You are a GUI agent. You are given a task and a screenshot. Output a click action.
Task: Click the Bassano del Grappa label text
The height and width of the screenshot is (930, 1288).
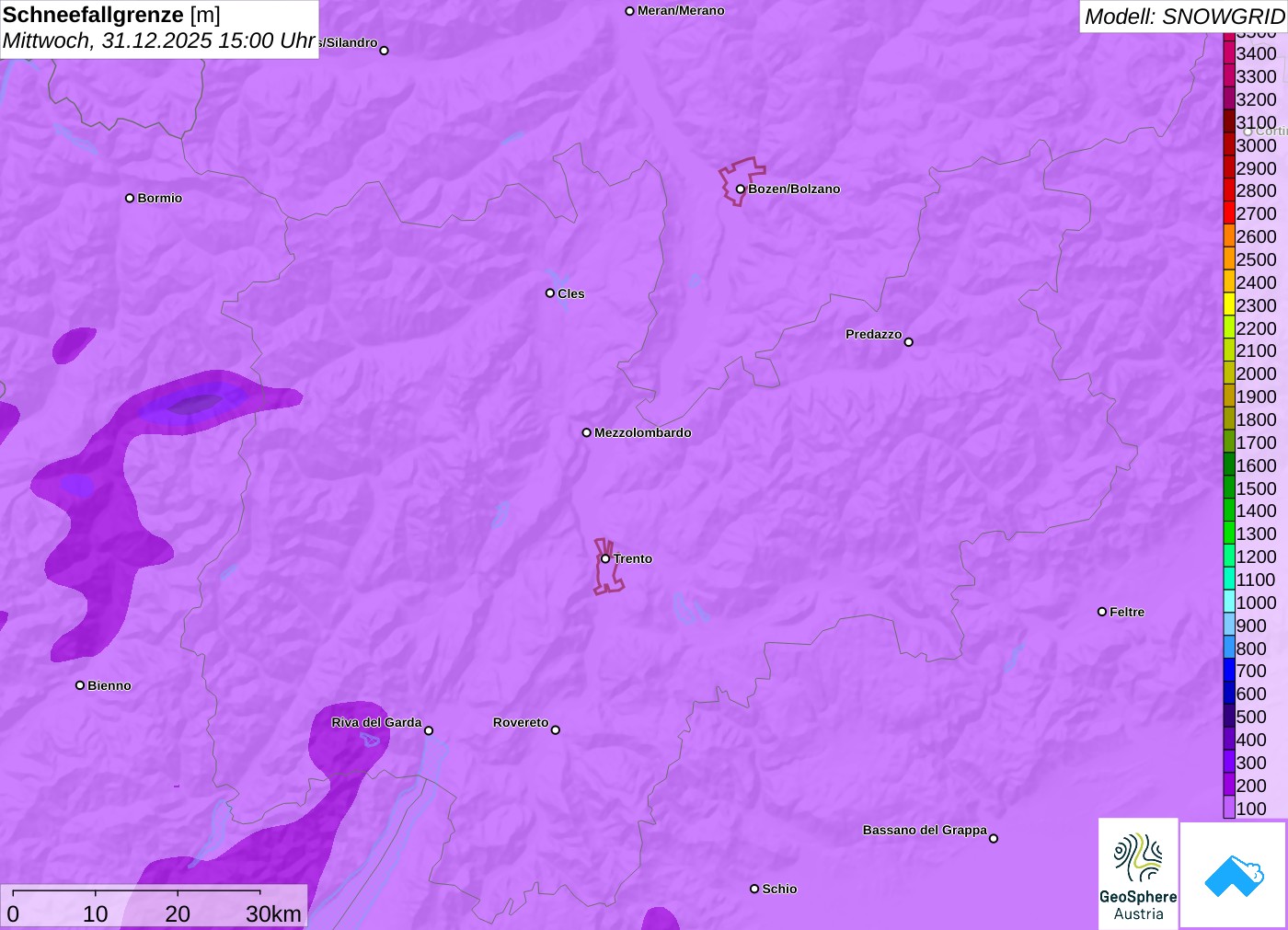coord(925,830)
